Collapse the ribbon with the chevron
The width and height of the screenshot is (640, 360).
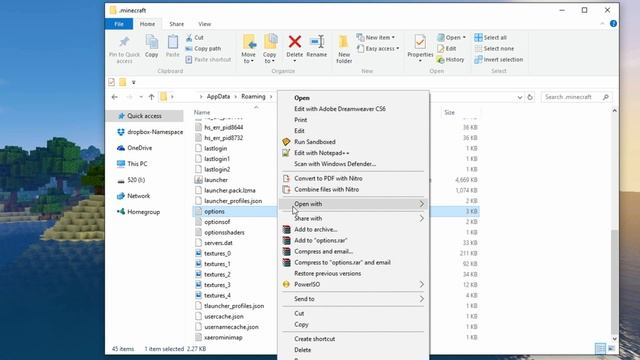[602, 24]
